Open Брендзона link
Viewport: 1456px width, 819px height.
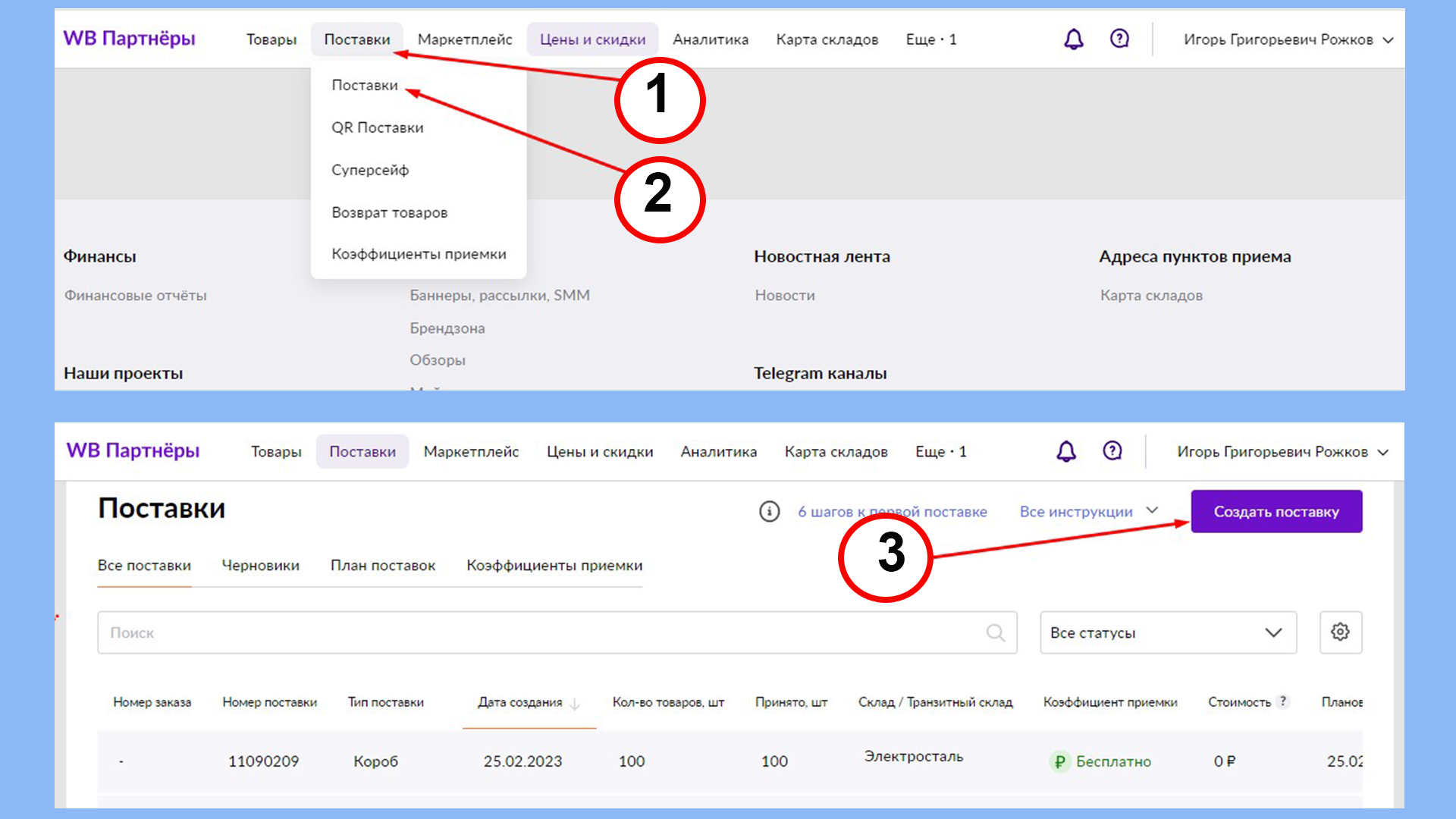pyautogui.click(x=447, y=328)
